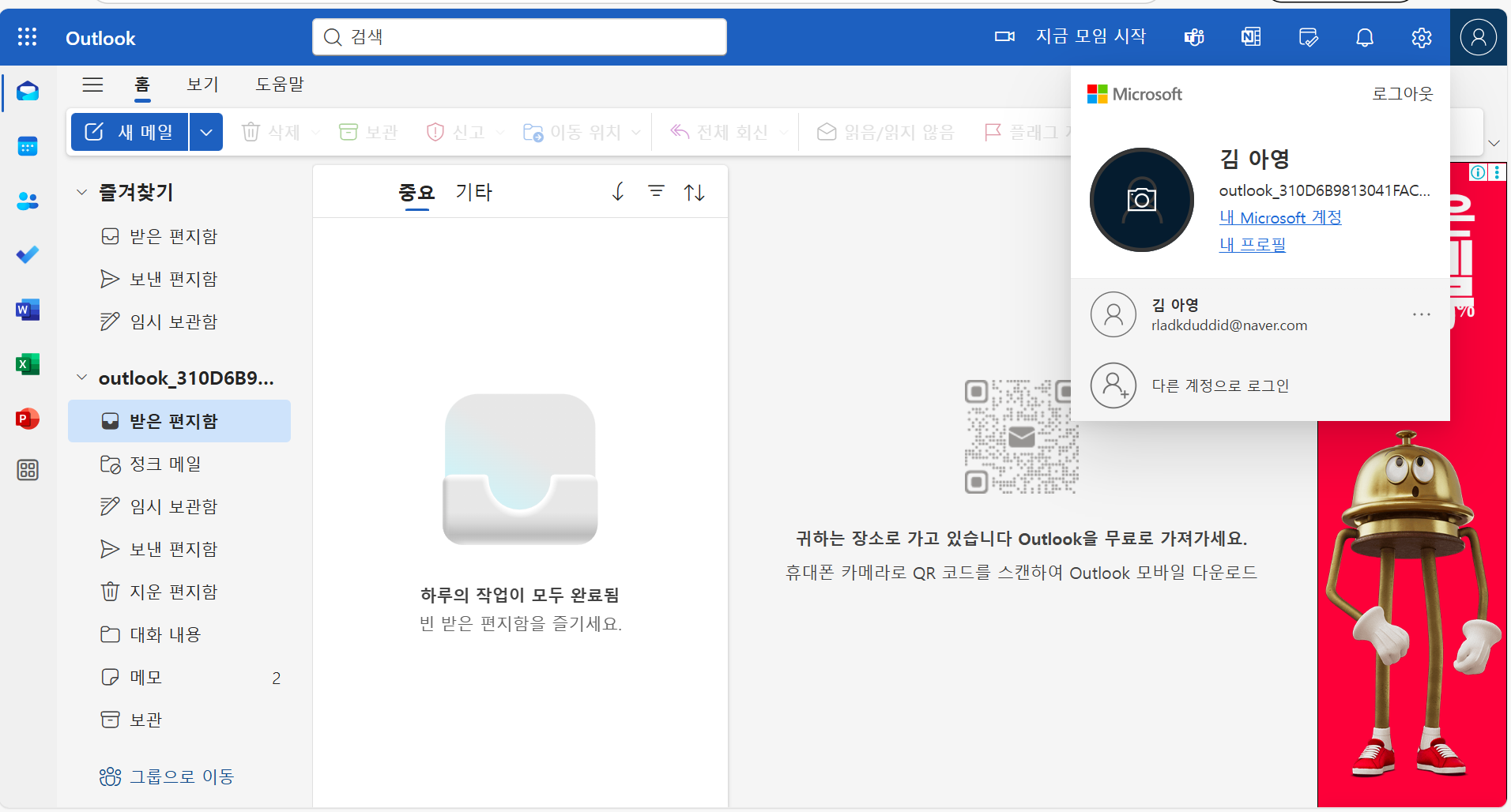The image size is (1511, 812).
Task: Open People in the left app rail
Action: (x=28, y=201)
